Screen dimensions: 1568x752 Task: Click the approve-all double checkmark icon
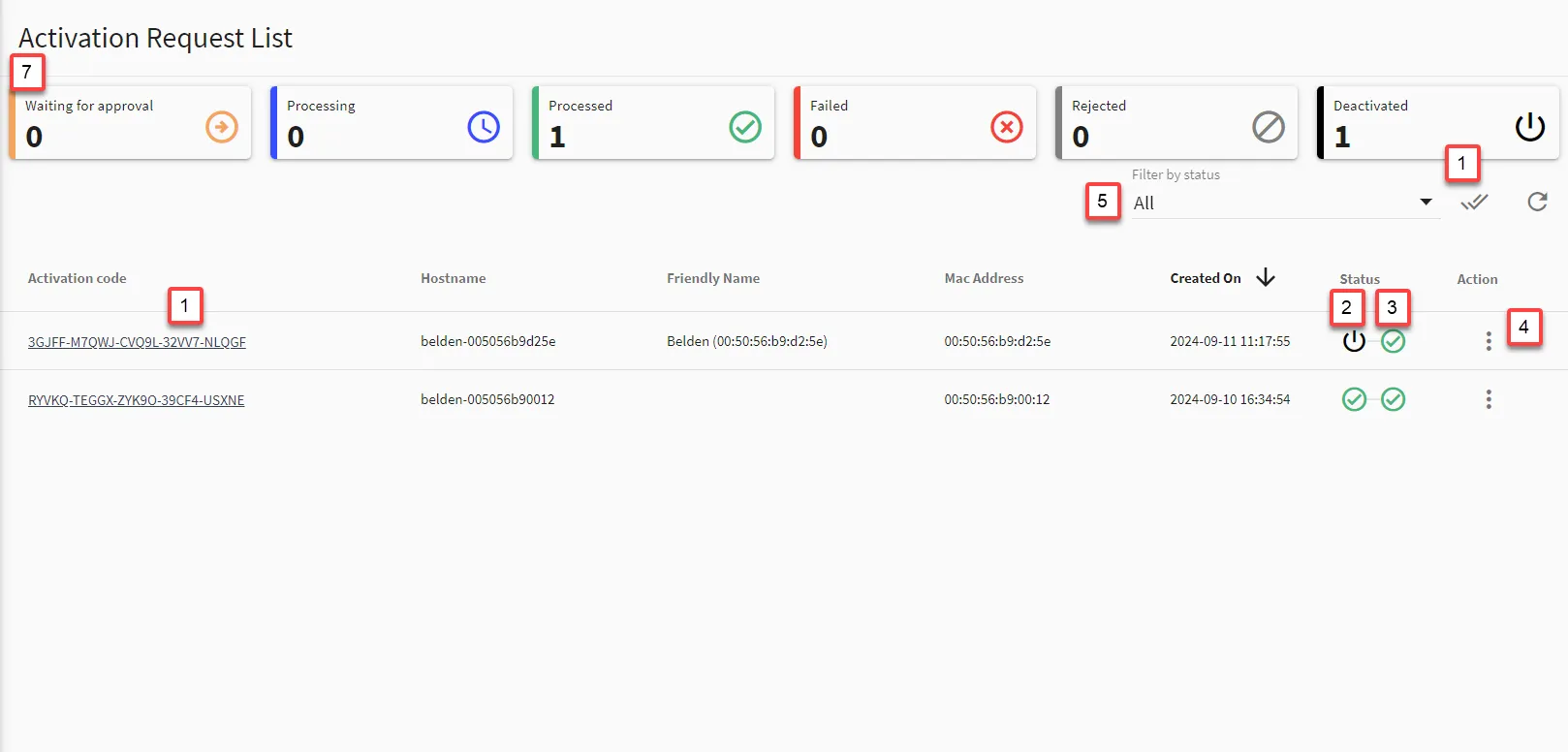pos(1474,202)
